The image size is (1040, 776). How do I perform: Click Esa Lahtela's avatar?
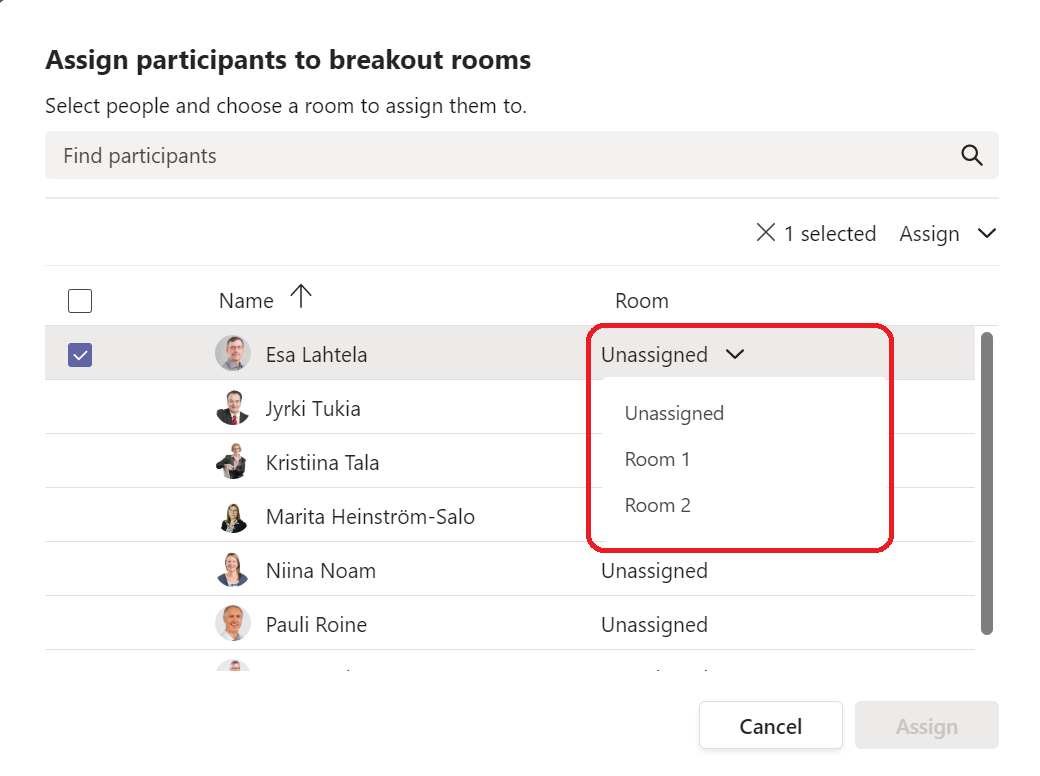click(233, 354)
